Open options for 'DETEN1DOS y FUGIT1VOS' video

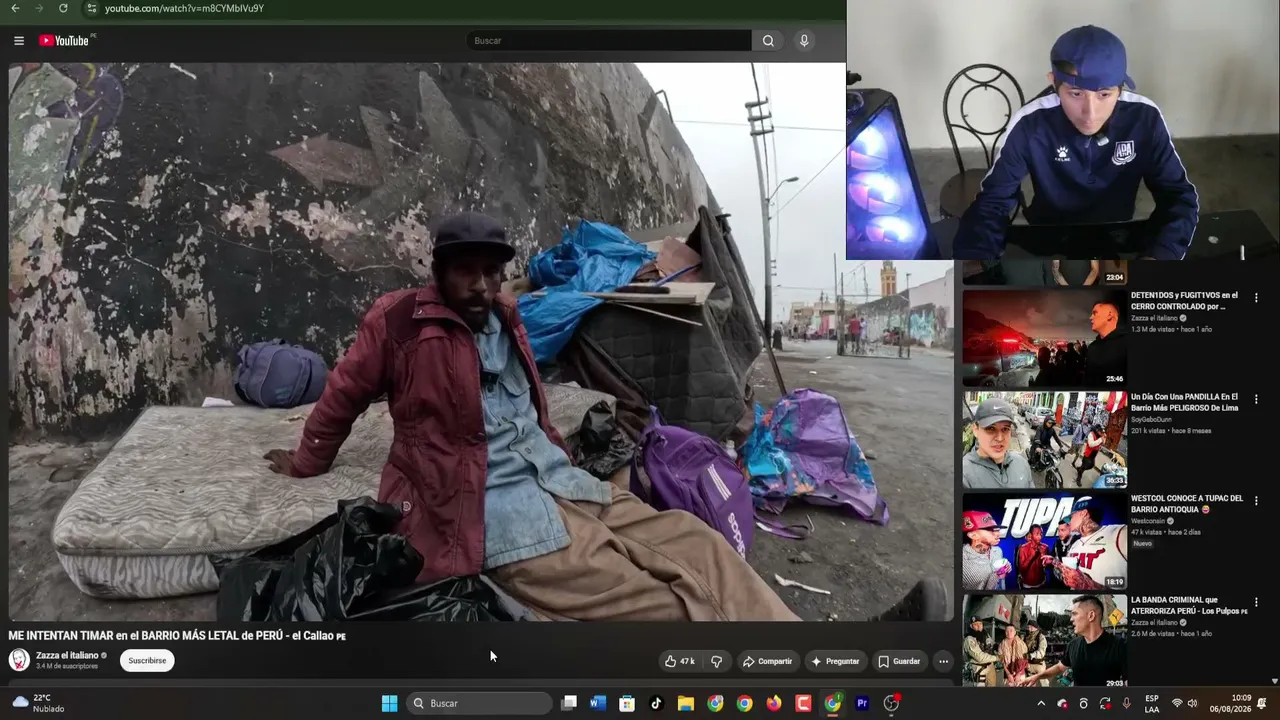click(x=1256, y=296)
